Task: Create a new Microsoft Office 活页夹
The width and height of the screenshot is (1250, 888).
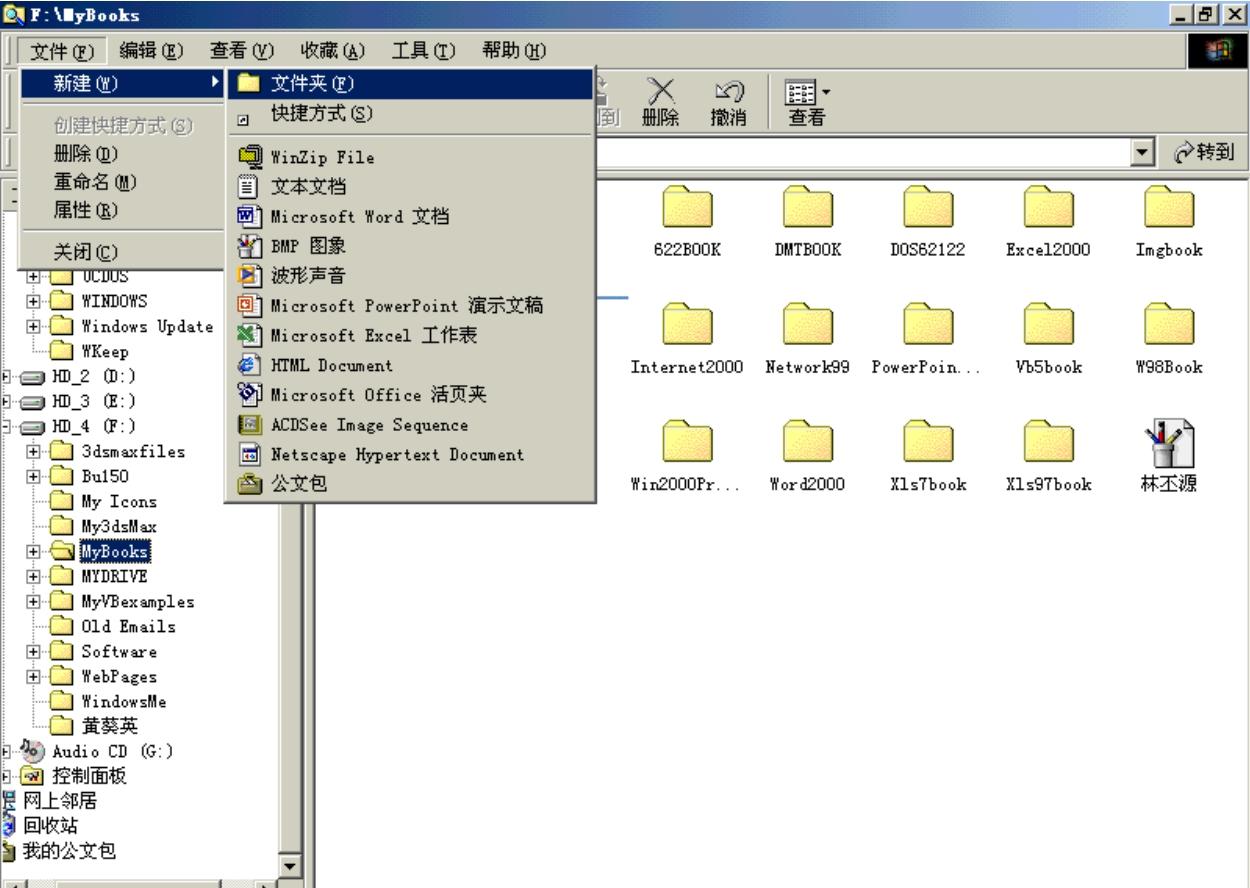Action: (410, 395)
